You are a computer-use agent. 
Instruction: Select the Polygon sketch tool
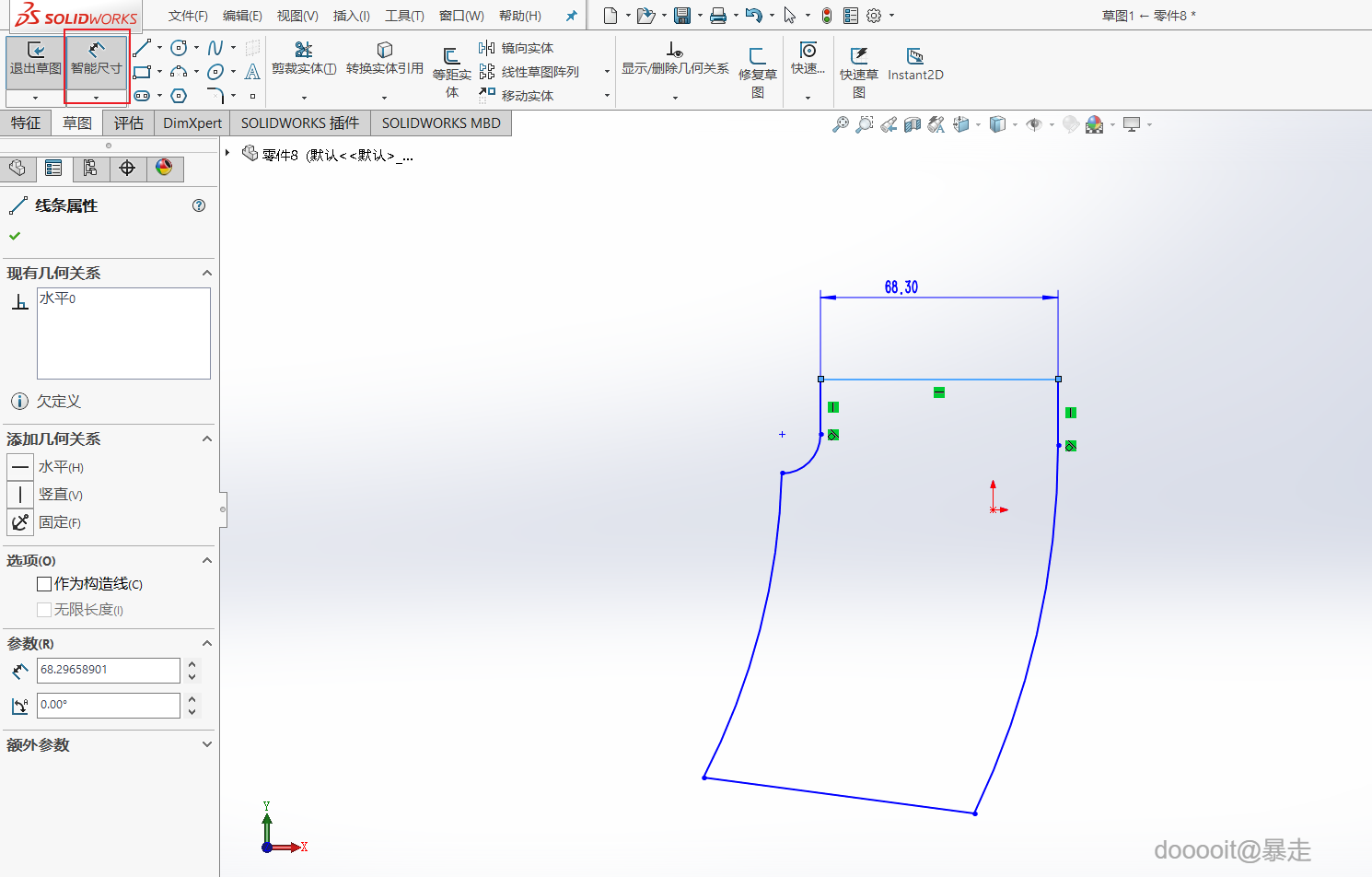(179, 96)
